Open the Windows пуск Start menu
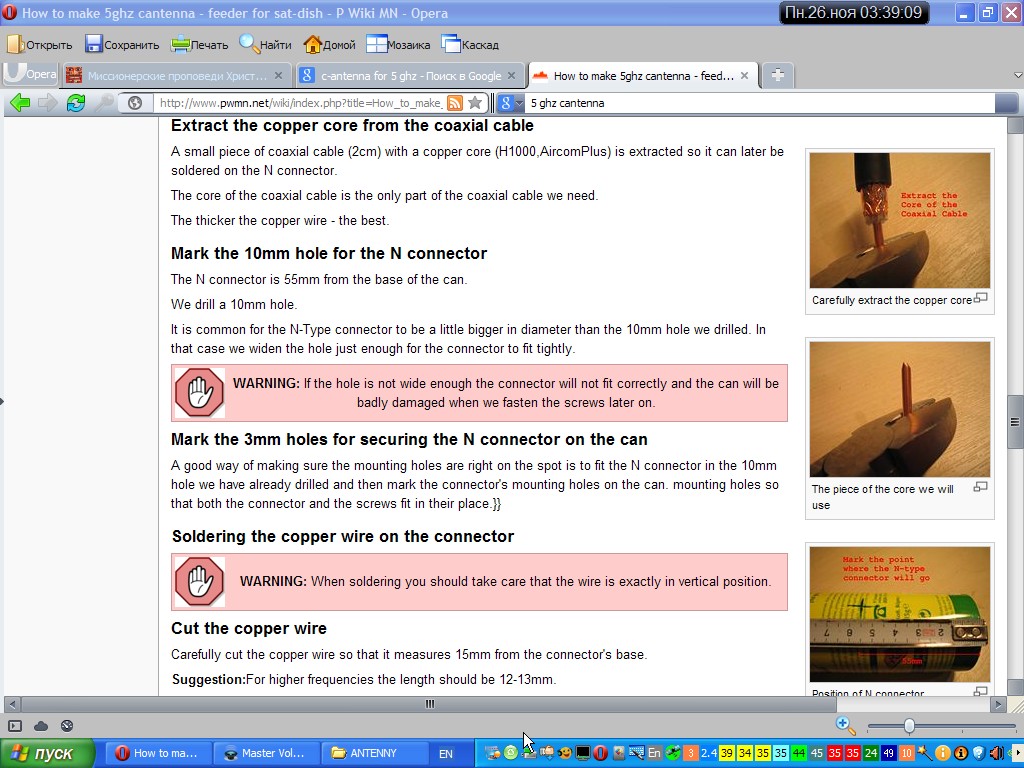1024x768 pixels. 47,753
